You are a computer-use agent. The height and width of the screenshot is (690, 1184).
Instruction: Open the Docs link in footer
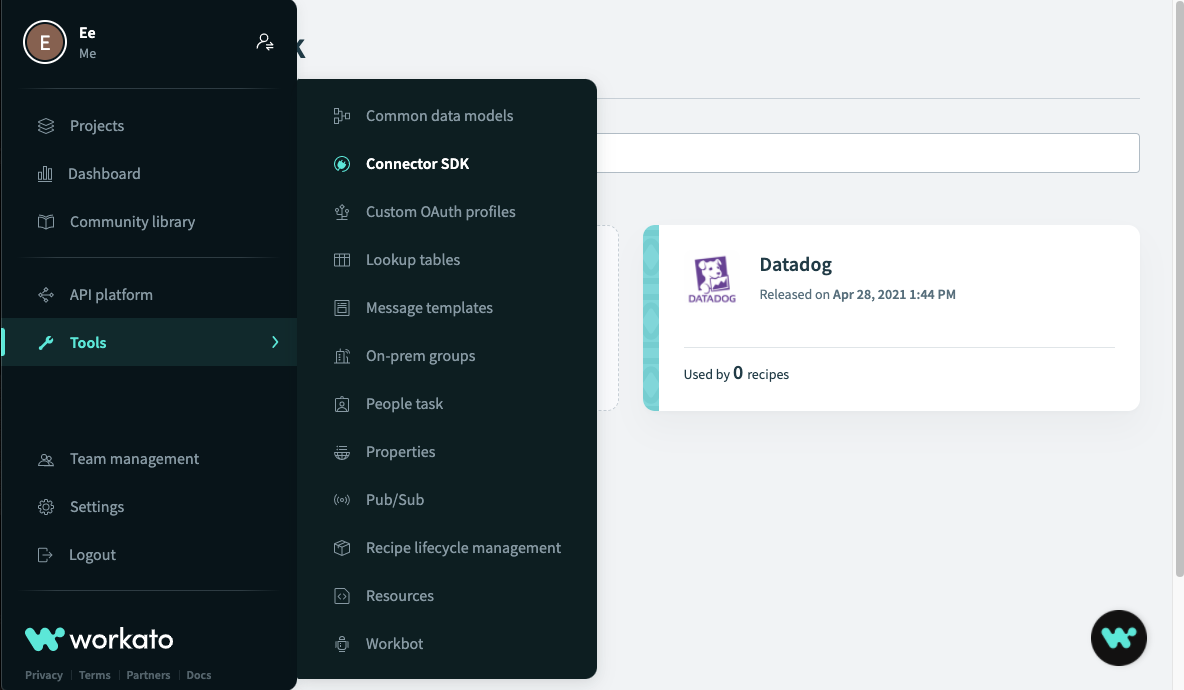tap(198, 675)
